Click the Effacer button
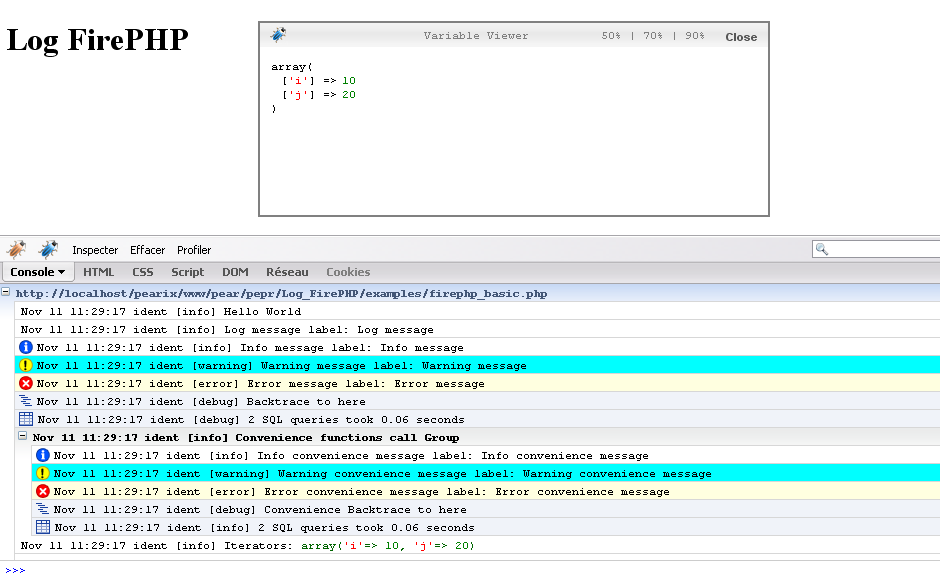This screenshot has width=940, height=578. pyautogui.click(x=147, y=250)
